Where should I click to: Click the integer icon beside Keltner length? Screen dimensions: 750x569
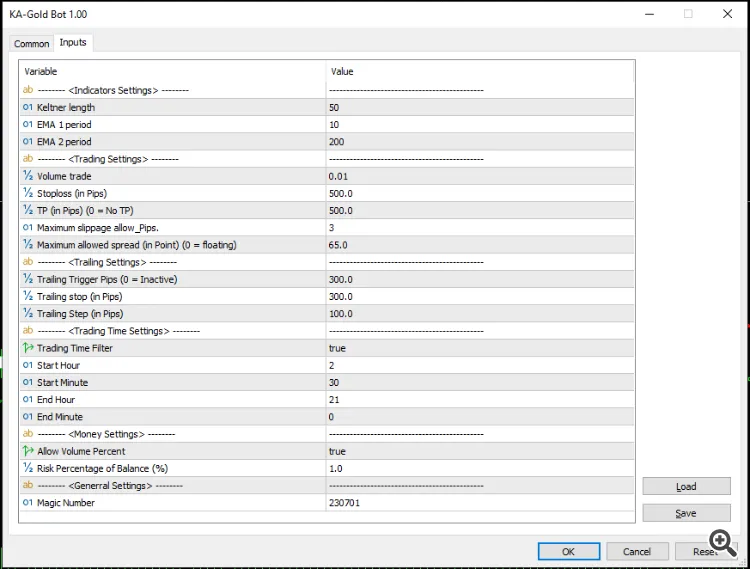(x=28, y=107)
